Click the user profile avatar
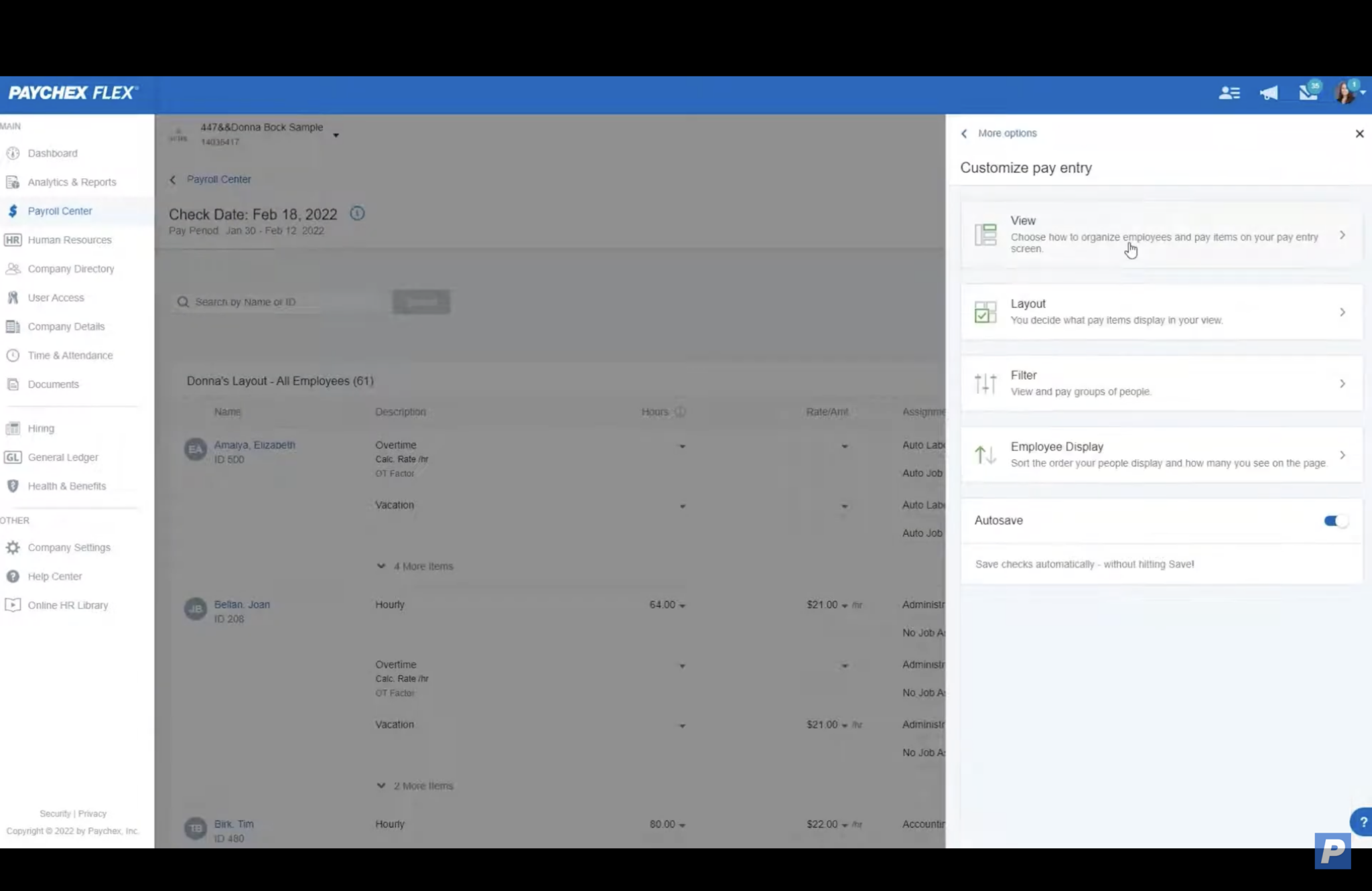Image resolution: width=1372 pixels, height=891 pixels. 1346,93
